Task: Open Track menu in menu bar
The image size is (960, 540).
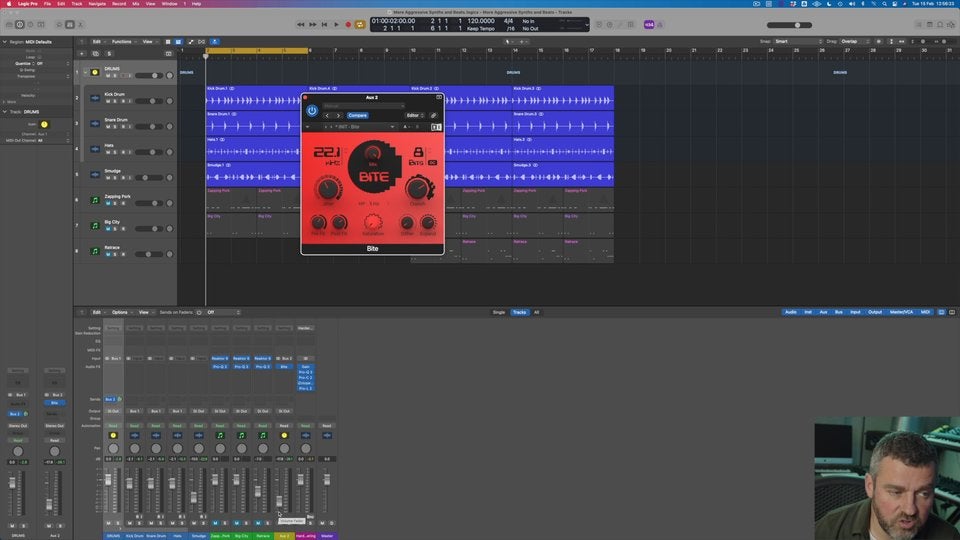Action: [77, 4]
